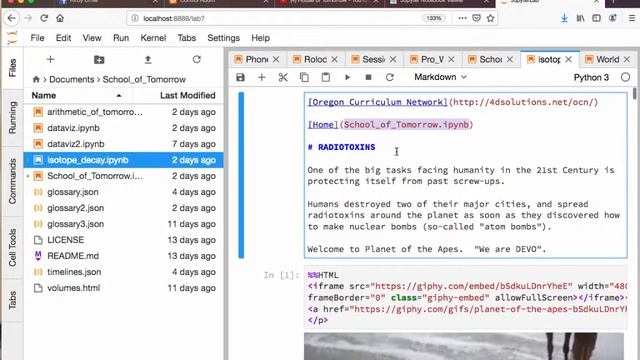The height and width of the screenshot is (360, 640).
Task: Open the Settings menu
Action: click(x=223, y=38)
